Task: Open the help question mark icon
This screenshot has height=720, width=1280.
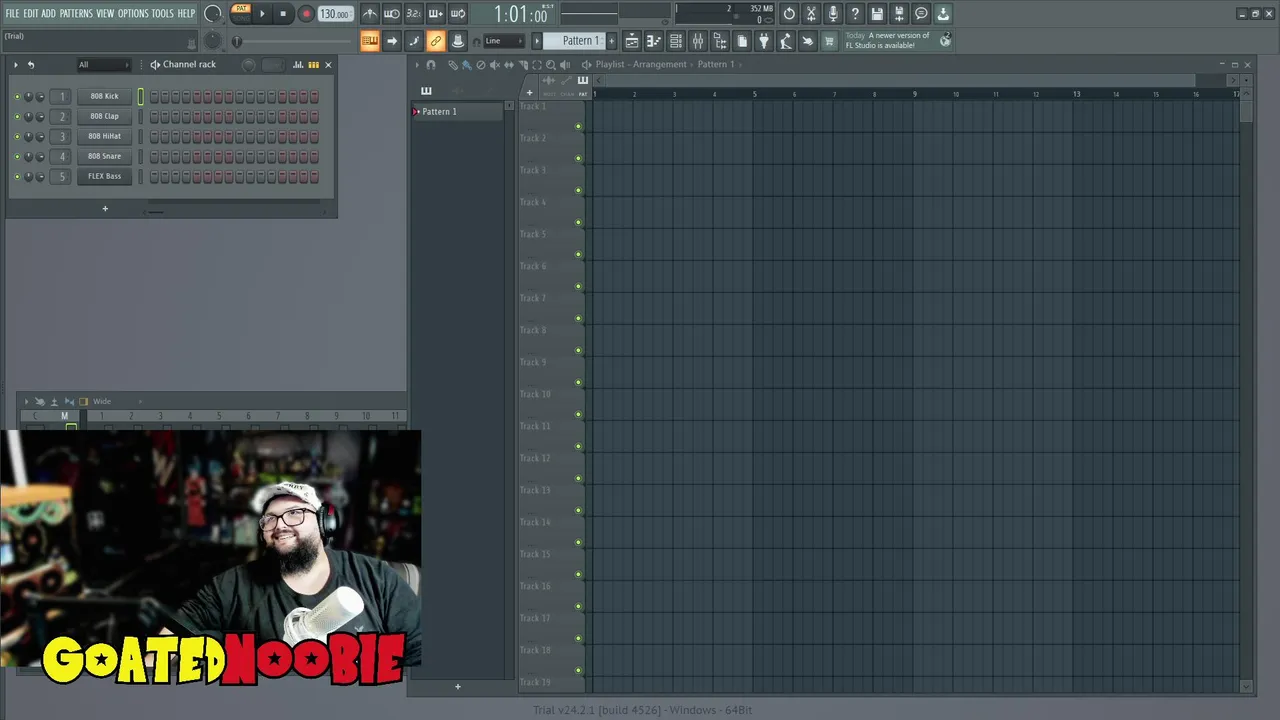Action: 855,14
